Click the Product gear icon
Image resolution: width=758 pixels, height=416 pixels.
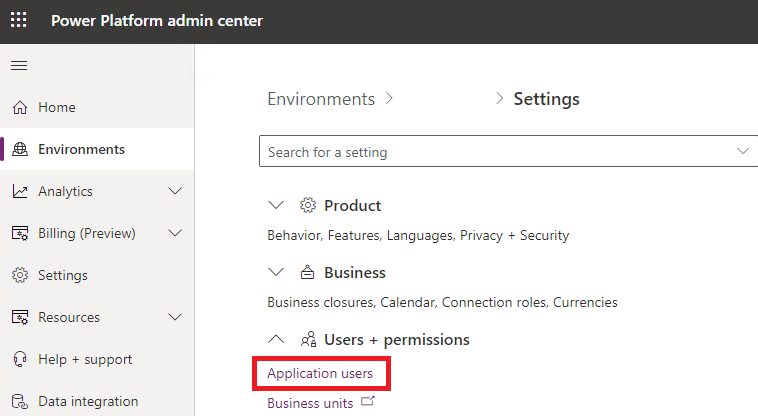pyautogui.click(x=307, y=205)
